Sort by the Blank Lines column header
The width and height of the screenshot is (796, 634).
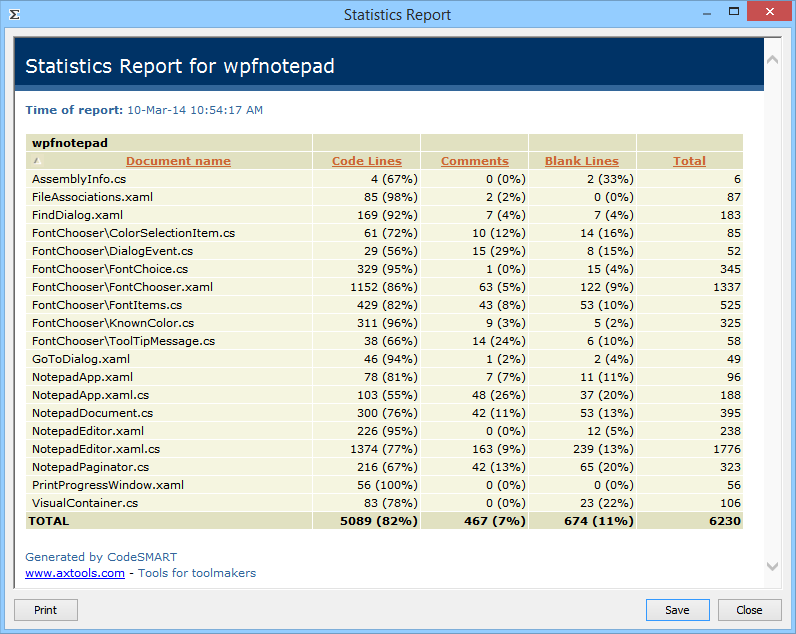(x=582, y=161)
